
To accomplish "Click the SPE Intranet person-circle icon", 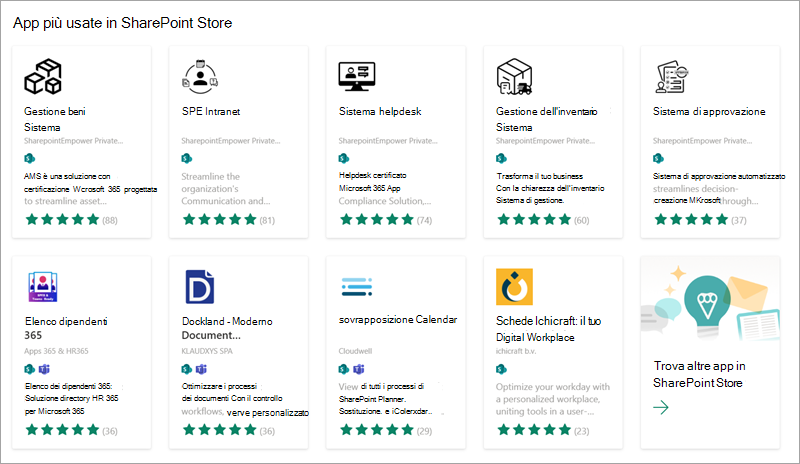I will (200, 77).
